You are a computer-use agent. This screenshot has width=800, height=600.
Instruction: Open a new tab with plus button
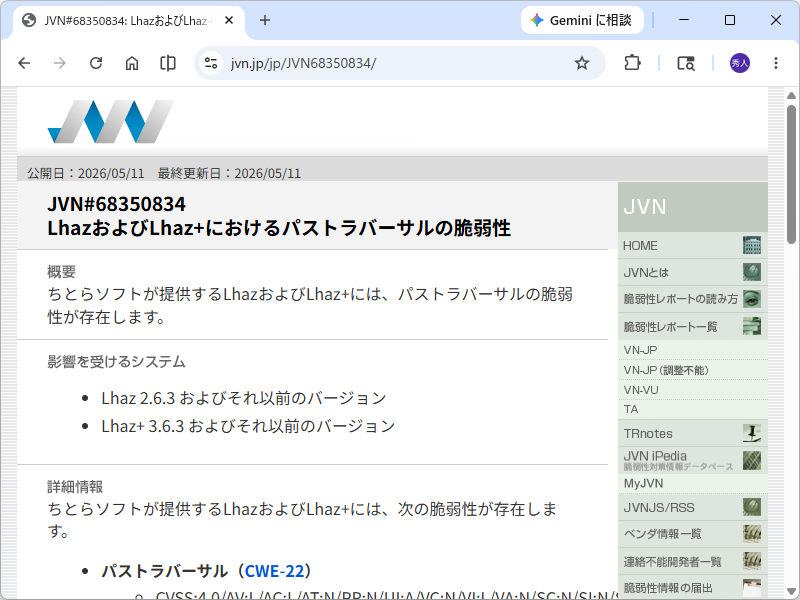(265, 20)
